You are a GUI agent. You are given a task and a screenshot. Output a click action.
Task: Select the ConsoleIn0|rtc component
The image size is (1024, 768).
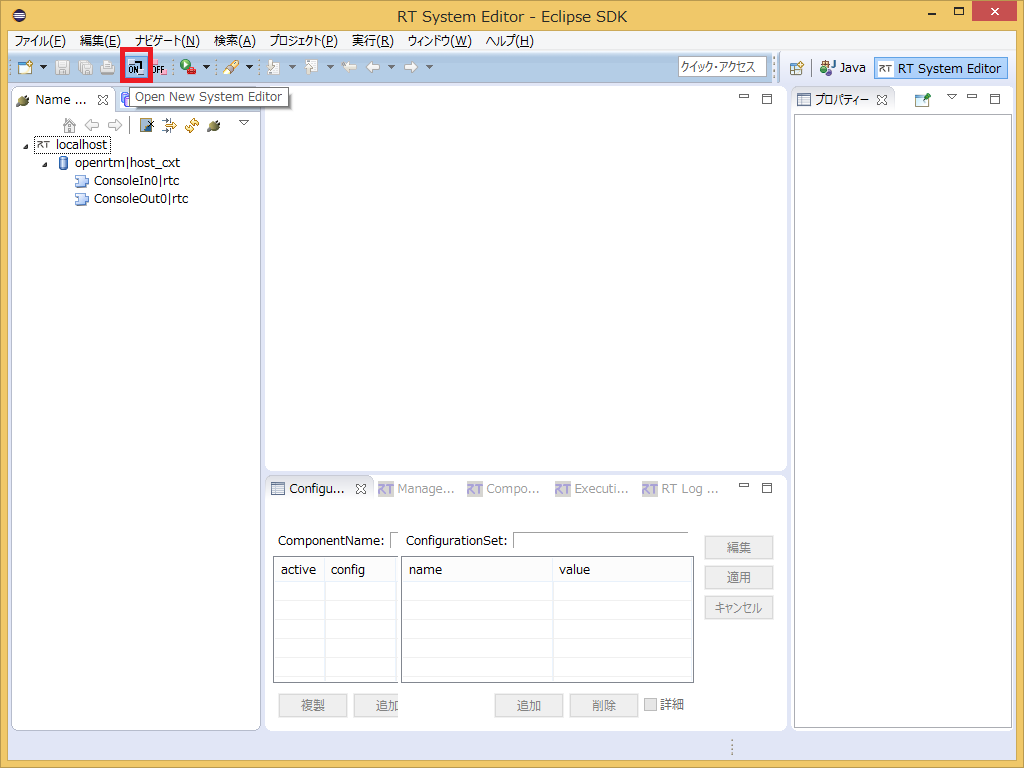tap(127, 181)
